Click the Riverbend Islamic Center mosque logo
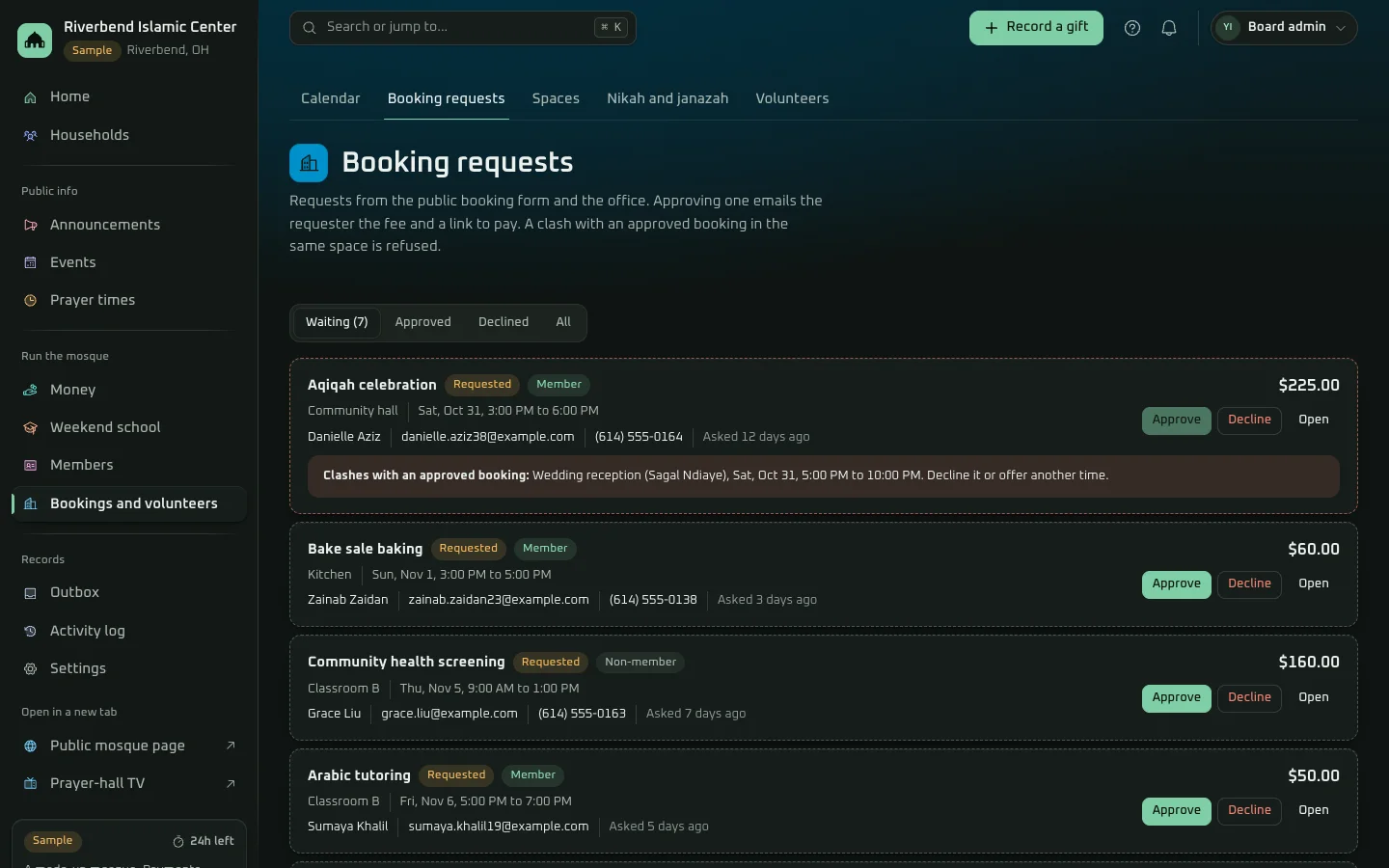The height and width of the screenshot is (868, 1389). click(x=35, y=40)
